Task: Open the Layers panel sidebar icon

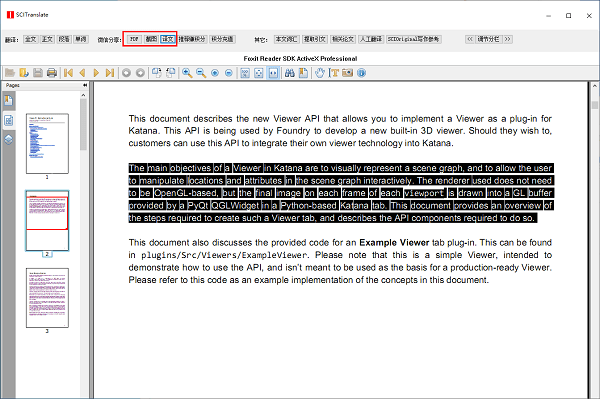Action: pyautogui.click(x=9, y=138)
